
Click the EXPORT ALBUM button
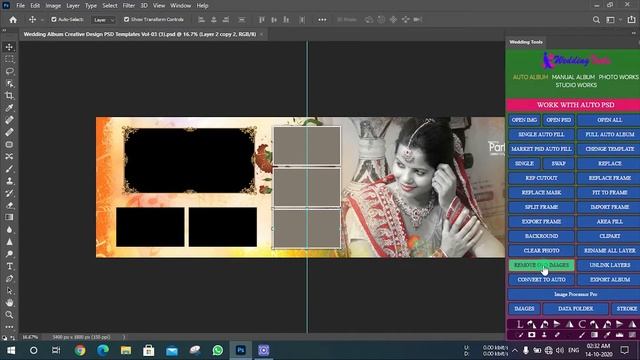point(609,280)
